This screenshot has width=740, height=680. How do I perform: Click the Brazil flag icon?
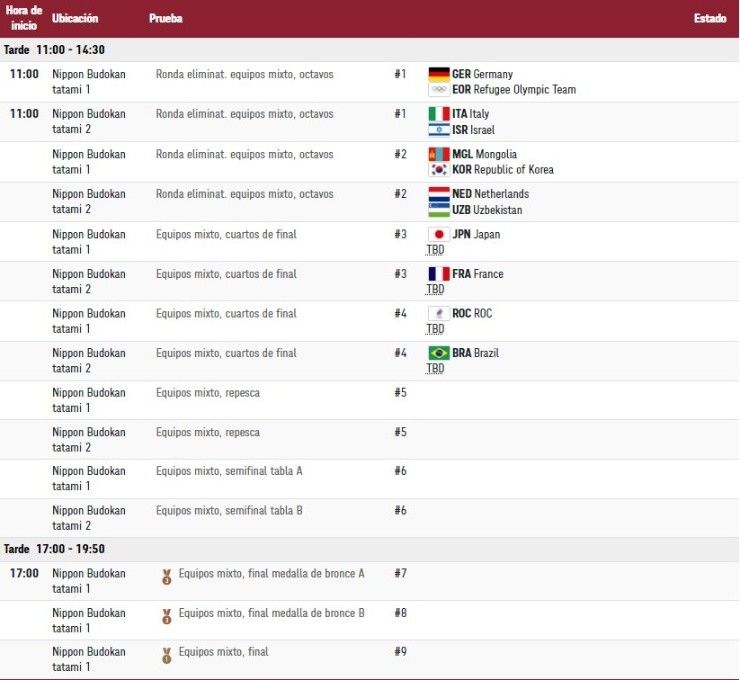pyautogui.click(x=438, y=353)
